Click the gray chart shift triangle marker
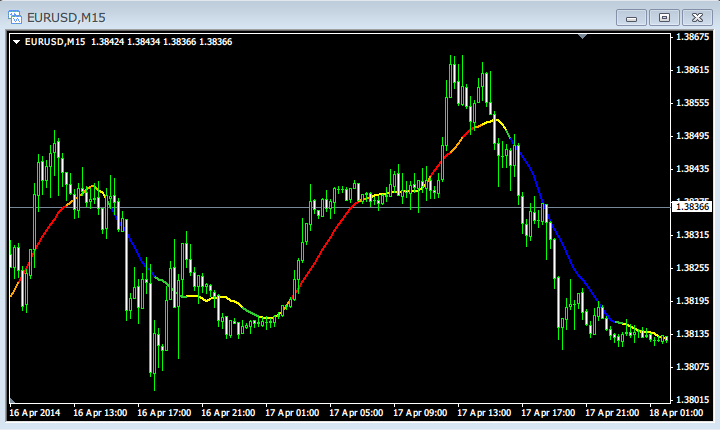 pos(583,37)
